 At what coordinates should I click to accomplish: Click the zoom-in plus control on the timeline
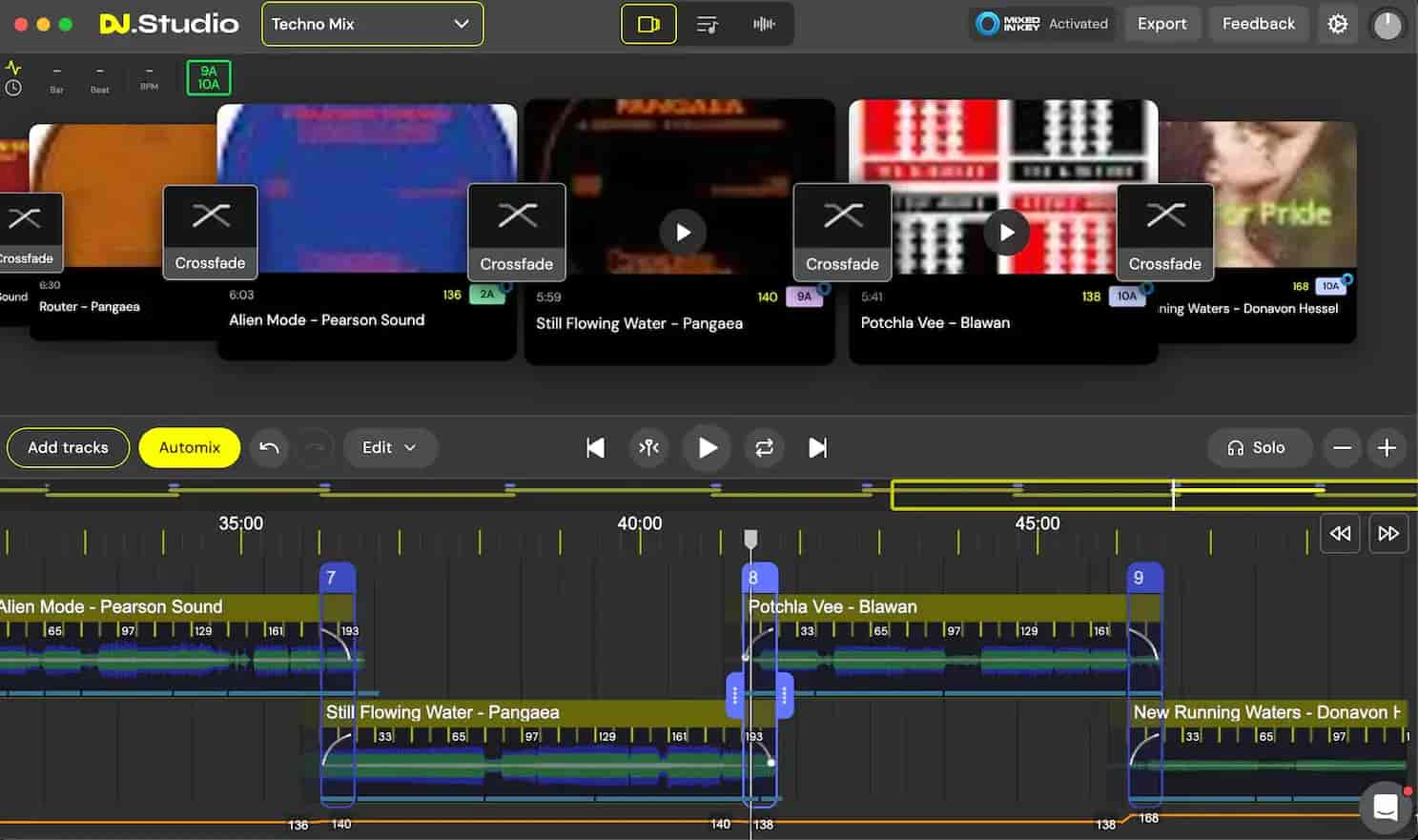[1387, 447]
